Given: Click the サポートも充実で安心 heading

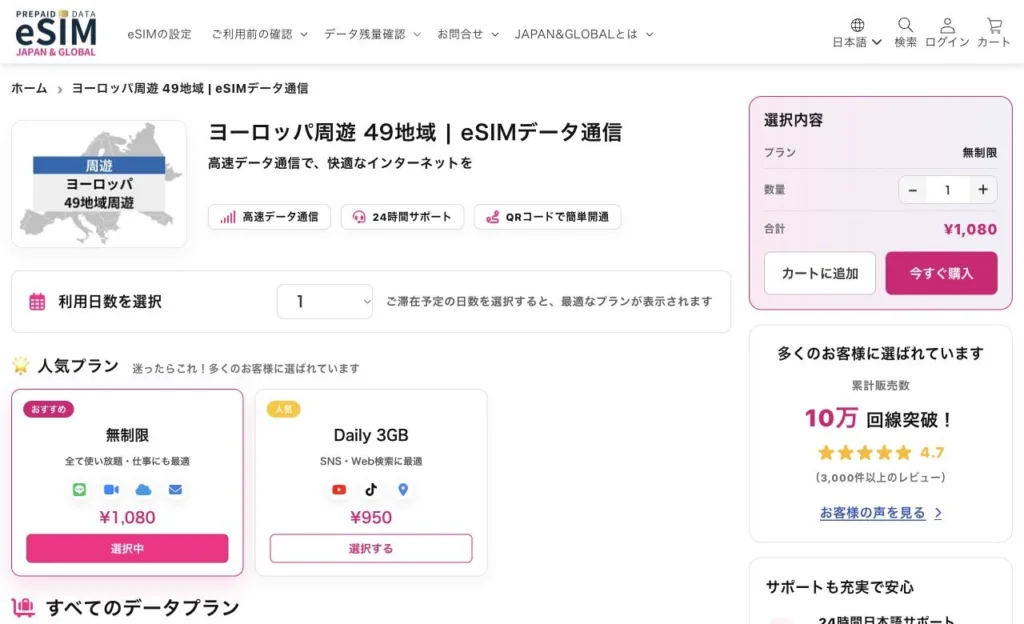Looking at the screenshot, I should [840, 587].
